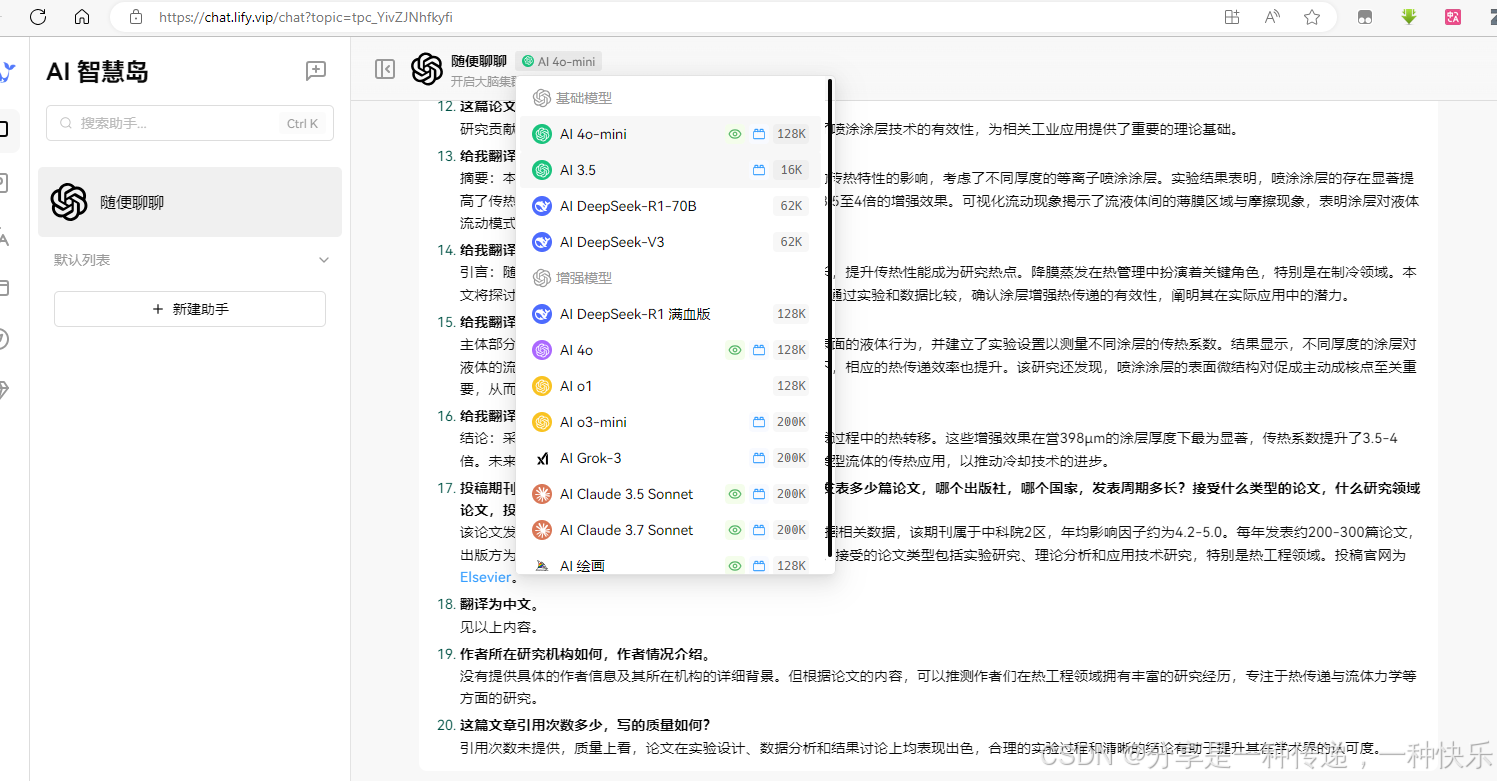The image size is (1497, 781).
Task: Click the 62K badge for DeepSeek-V3
Action: pos(791,242)
